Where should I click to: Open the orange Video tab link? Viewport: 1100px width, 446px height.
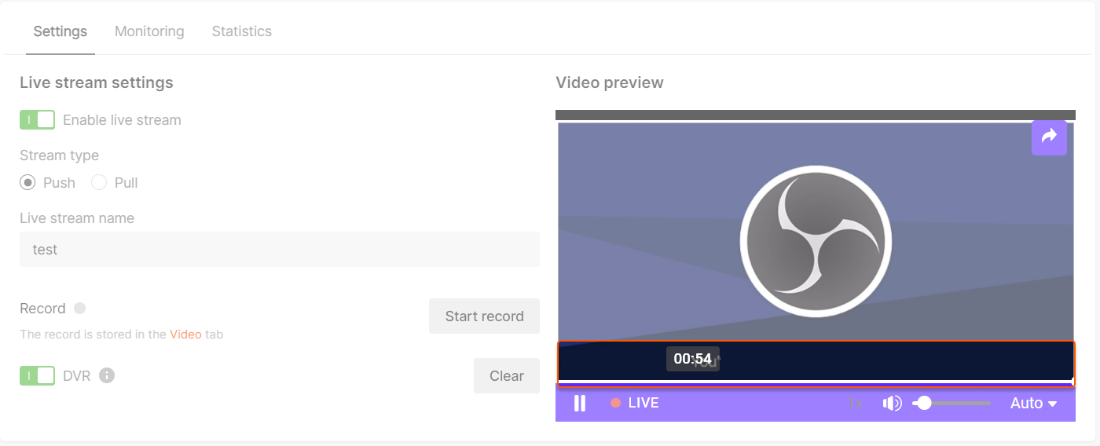click(185, 334)
